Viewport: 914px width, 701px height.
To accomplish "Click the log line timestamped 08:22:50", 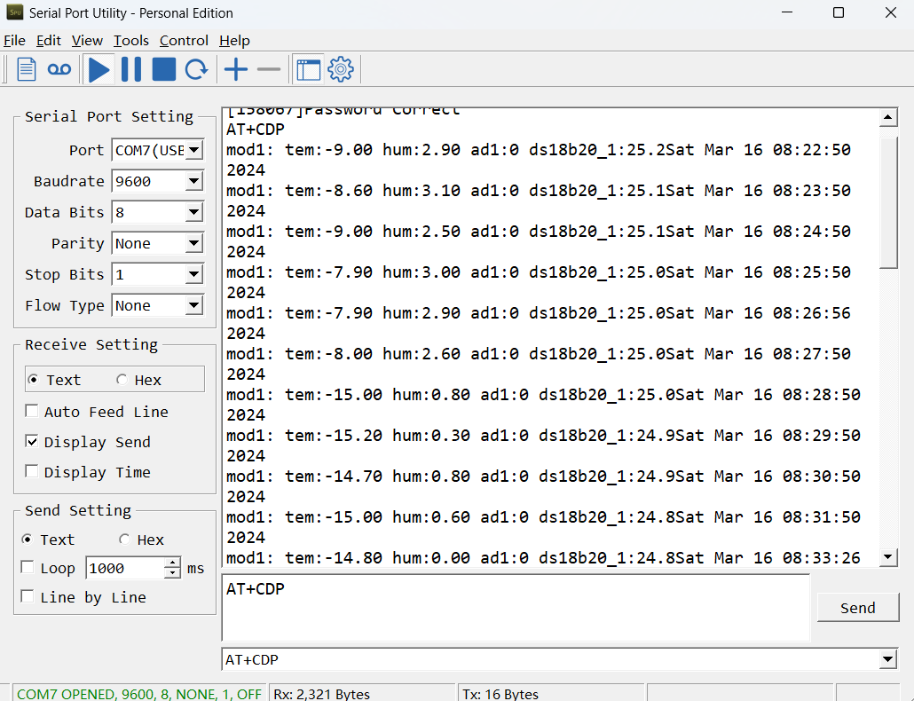I will pyautogui.click(x=539, y=150).
